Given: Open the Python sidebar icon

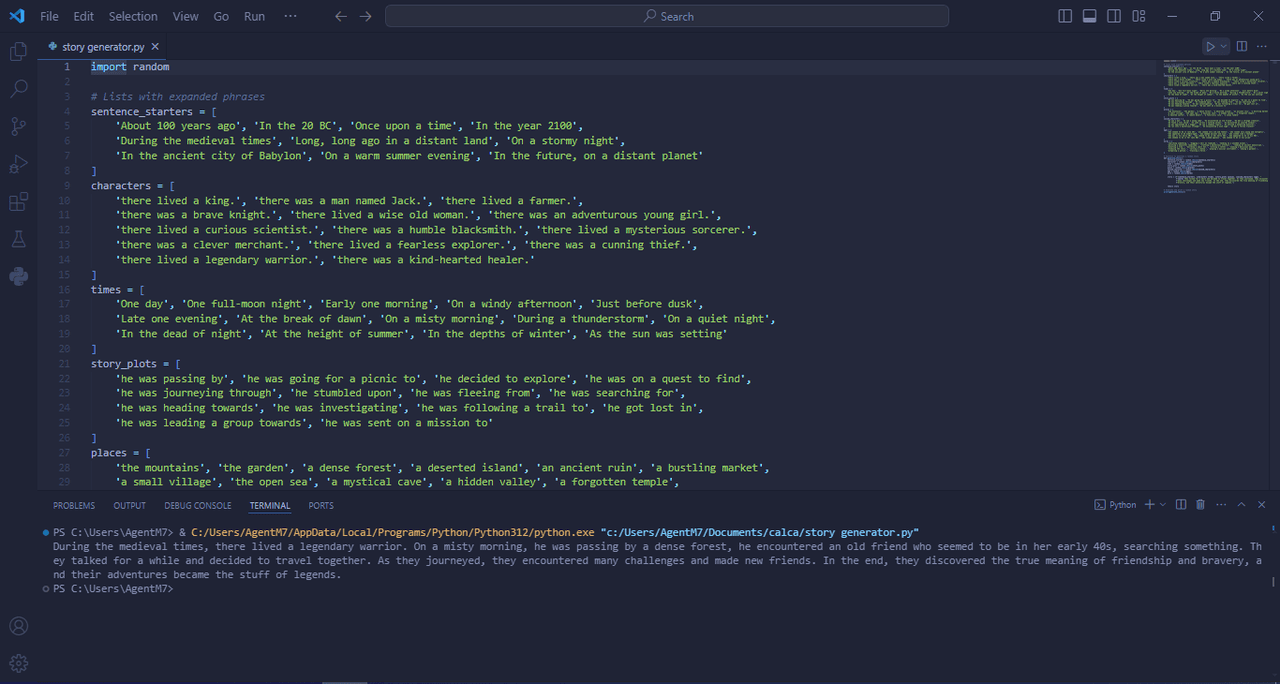Looking at the screenshot, I should pyautogui.click(x=18, y=277).
